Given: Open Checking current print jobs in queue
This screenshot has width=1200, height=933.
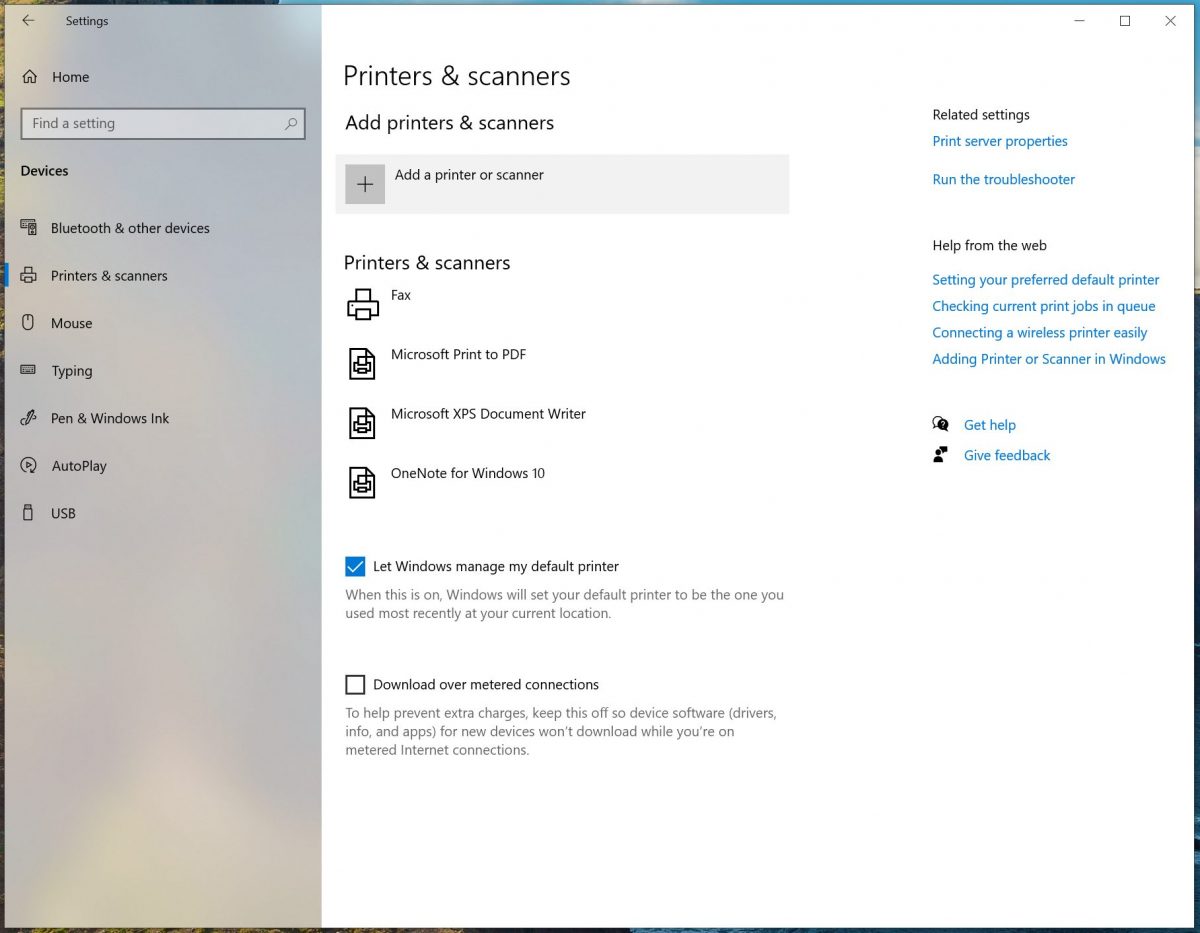Looking at the screenshot, I should click(1044, 306).
